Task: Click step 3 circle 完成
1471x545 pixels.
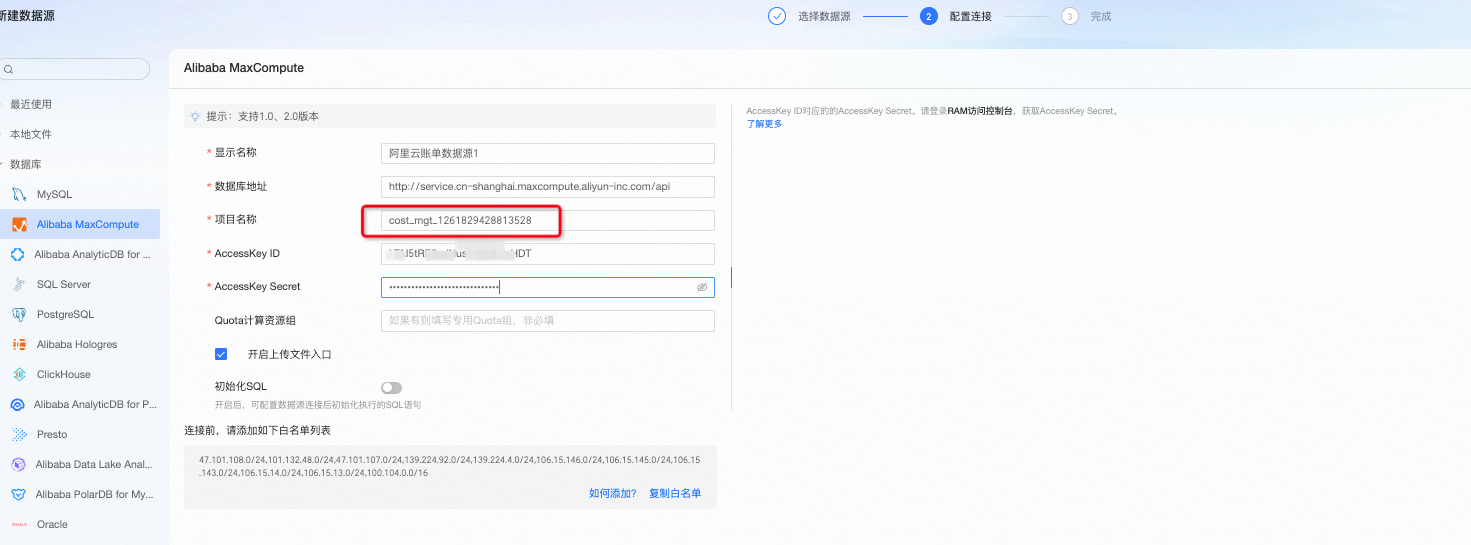Action: (x=1070, y=16)
